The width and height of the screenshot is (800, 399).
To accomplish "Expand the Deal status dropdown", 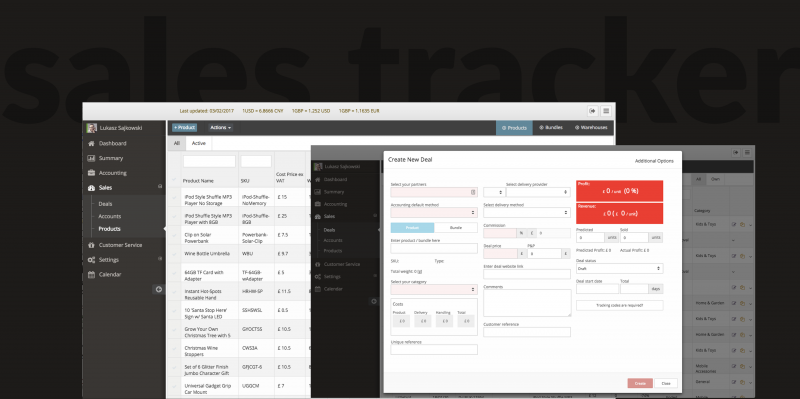I will pyautogui.click(x=619, y=268).
